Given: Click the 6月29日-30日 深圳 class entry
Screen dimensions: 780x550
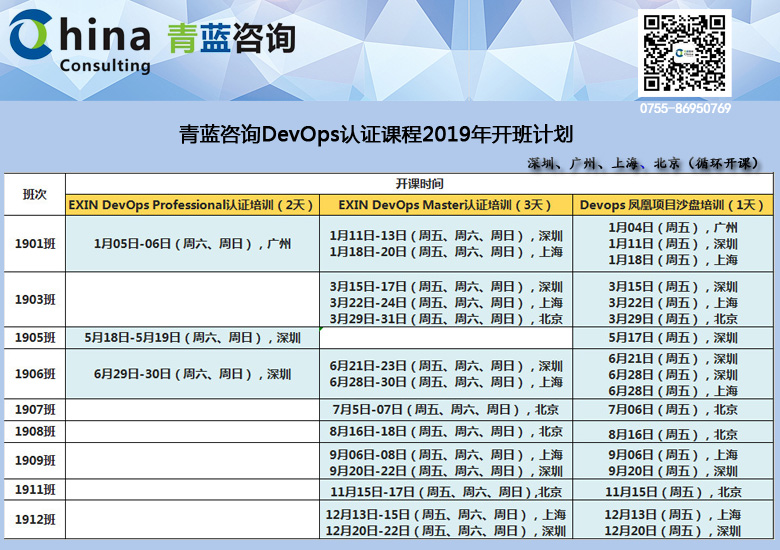Looking at the screenshot, I should [x=192, y=374].
